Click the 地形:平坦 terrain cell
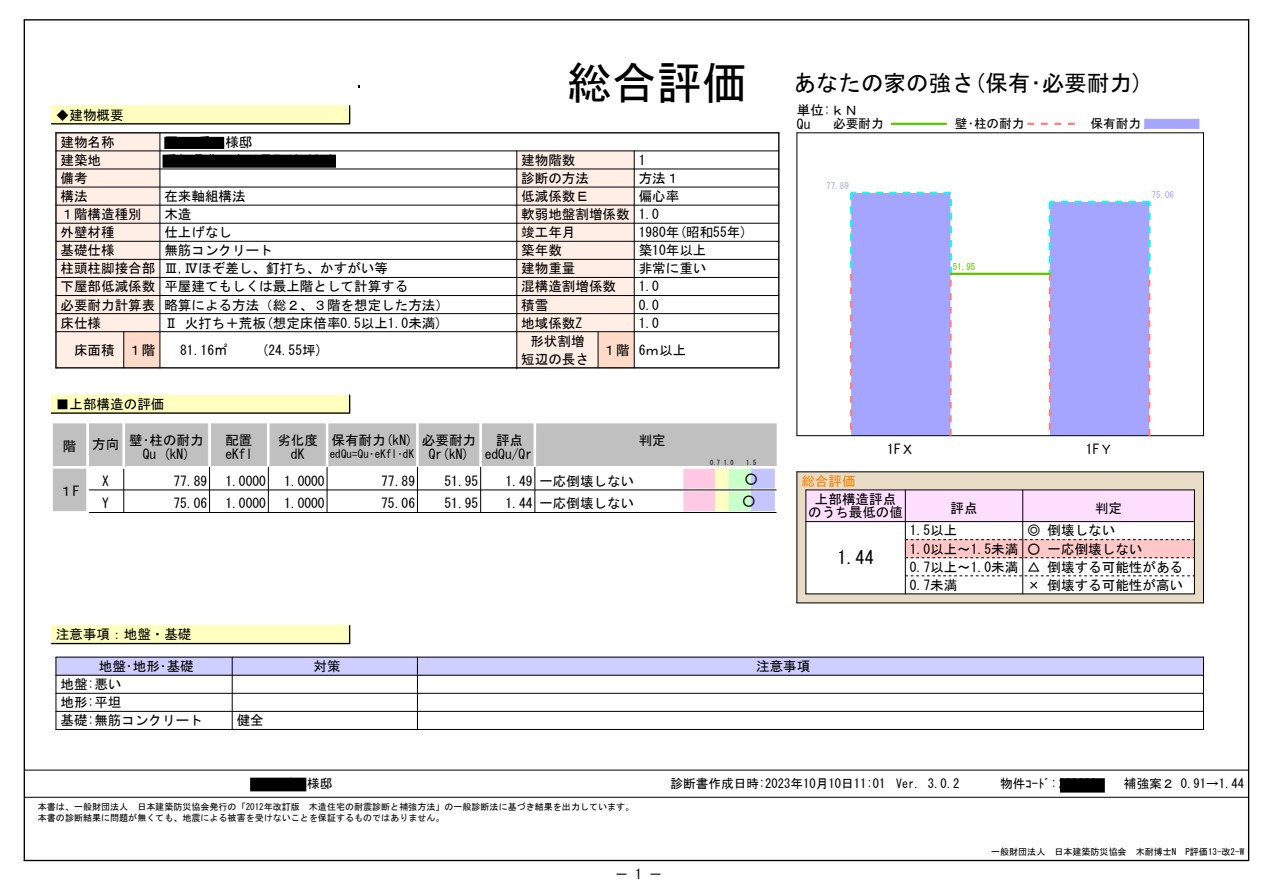Viewport: 1273px width, 883px height. tap(143, 701)
